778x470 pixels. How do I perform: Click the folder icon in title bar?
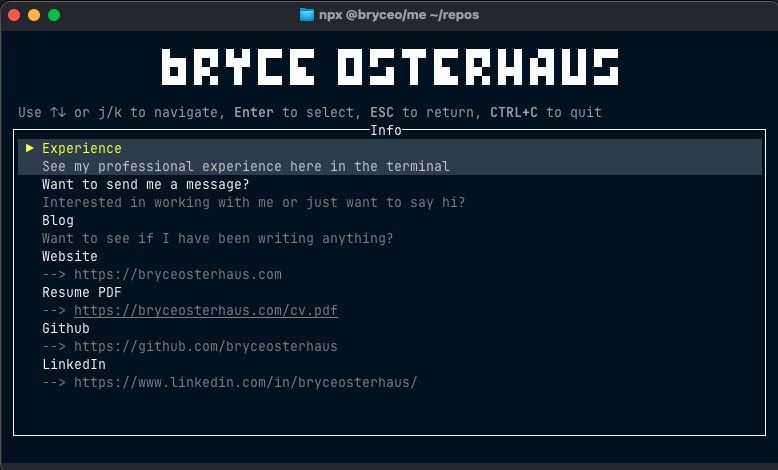coord(307,15)
